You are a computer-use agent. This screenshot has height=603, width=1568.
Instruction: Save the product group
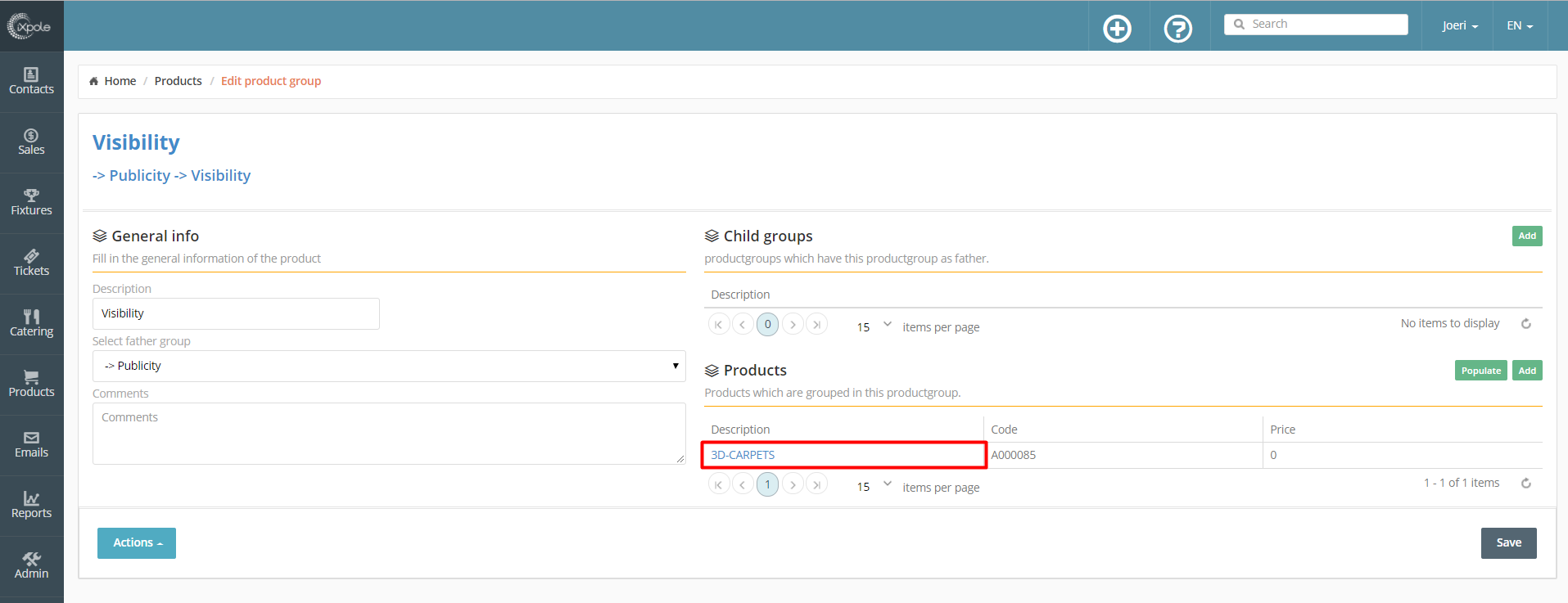click(1508, 543)
